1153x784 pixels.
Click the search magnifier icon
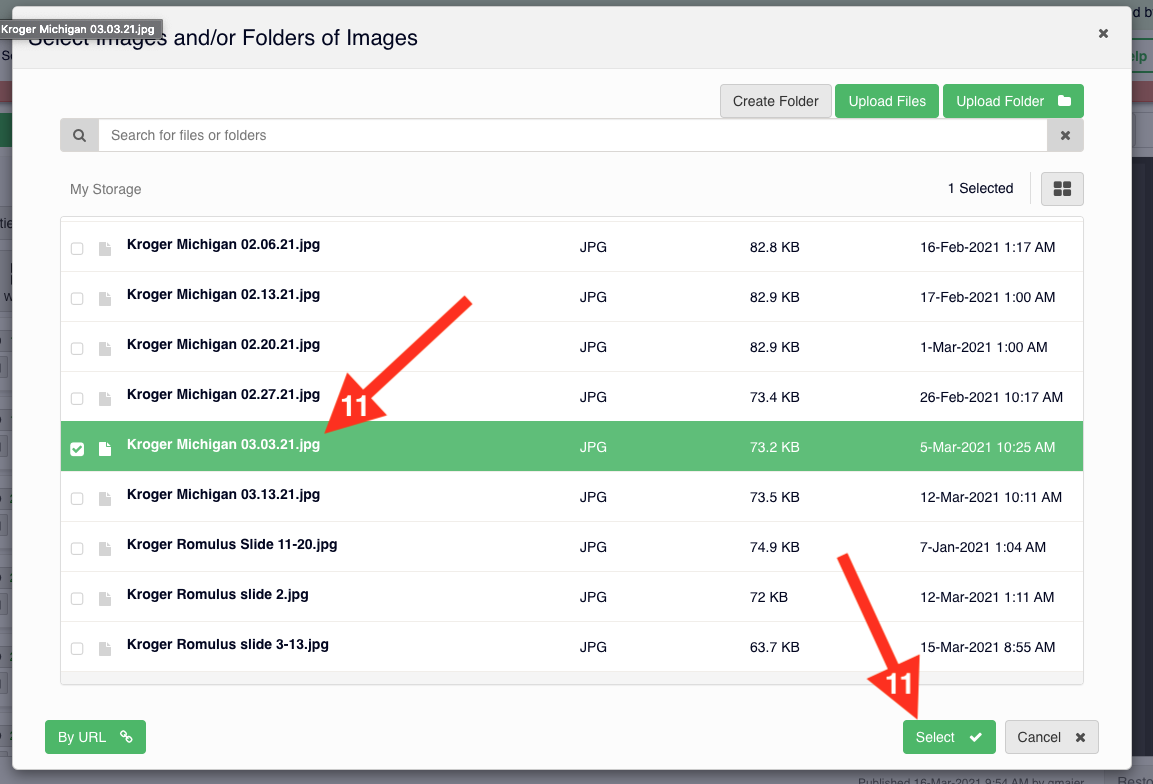click(79, 135)
